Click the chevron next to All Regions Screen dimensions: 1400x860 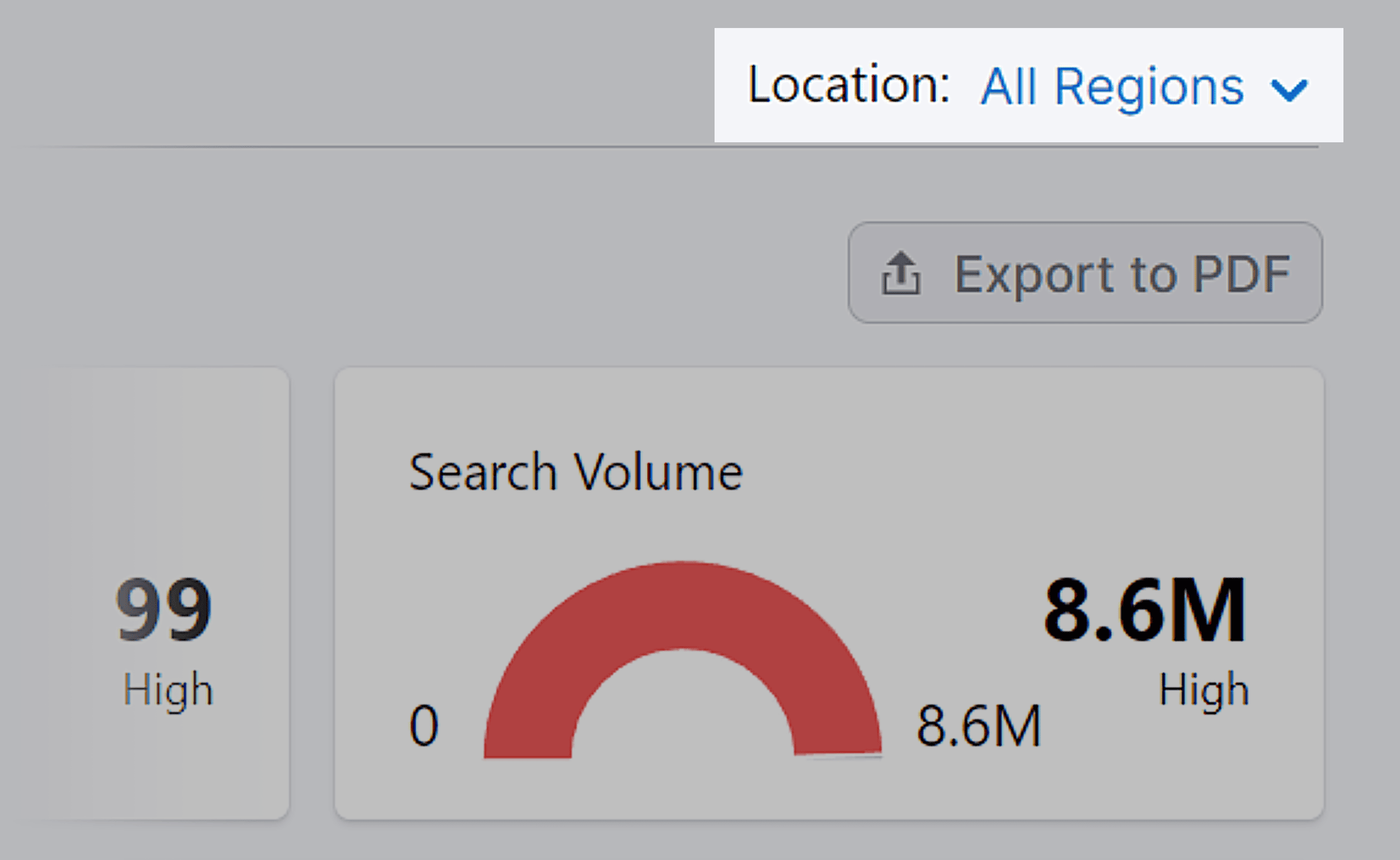tap(1290, 89)
